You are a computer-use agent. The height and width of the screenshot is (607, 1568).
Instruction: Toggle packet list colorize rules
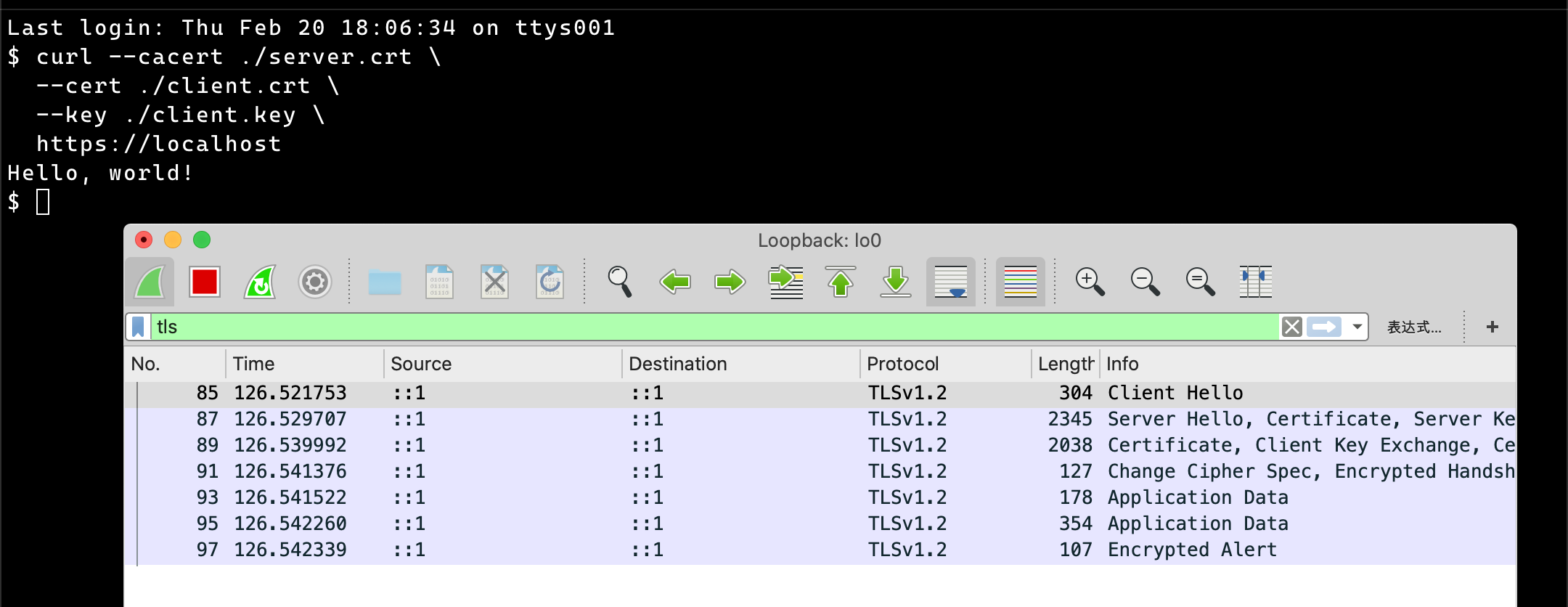[x=1021, y=282]
